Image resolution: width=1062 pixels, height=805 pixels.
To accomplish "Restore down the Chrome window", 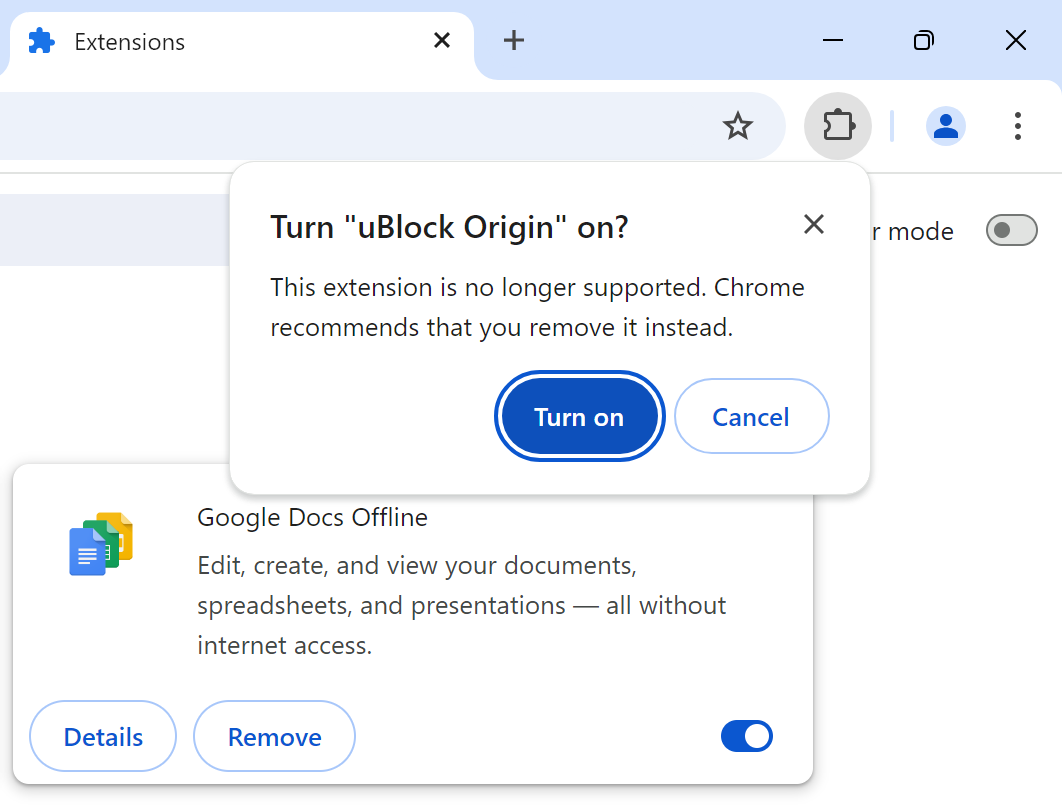I will [x=924, y=40].
